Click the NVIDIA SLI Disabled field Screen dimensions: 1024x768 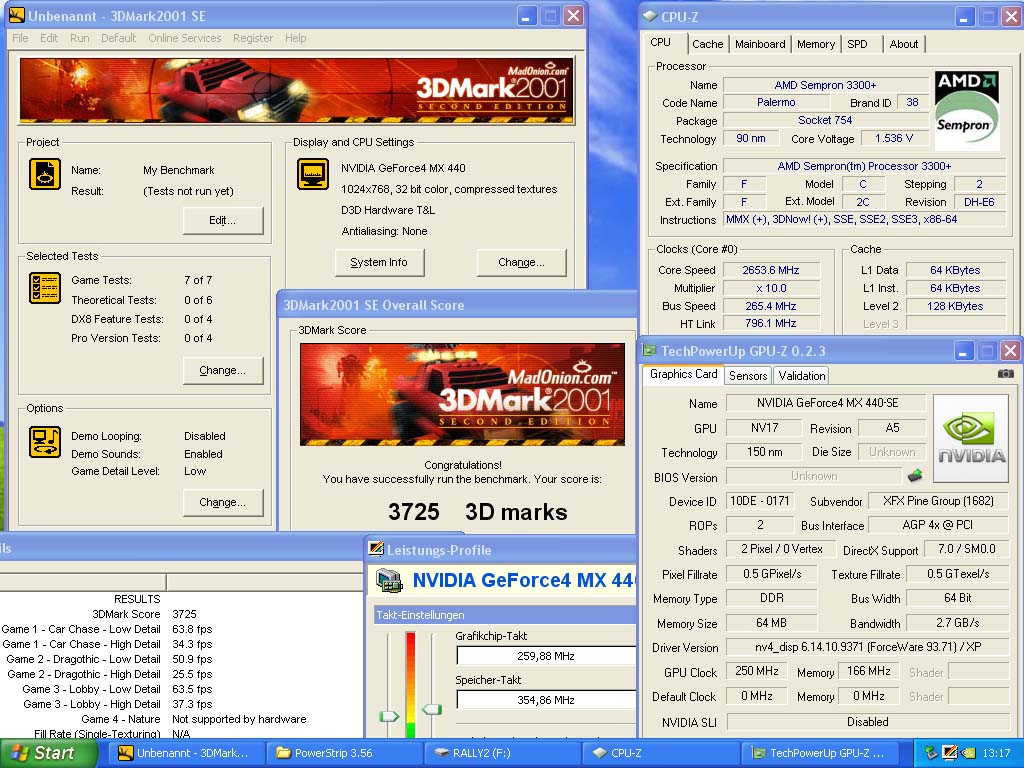tap(868, 722)
